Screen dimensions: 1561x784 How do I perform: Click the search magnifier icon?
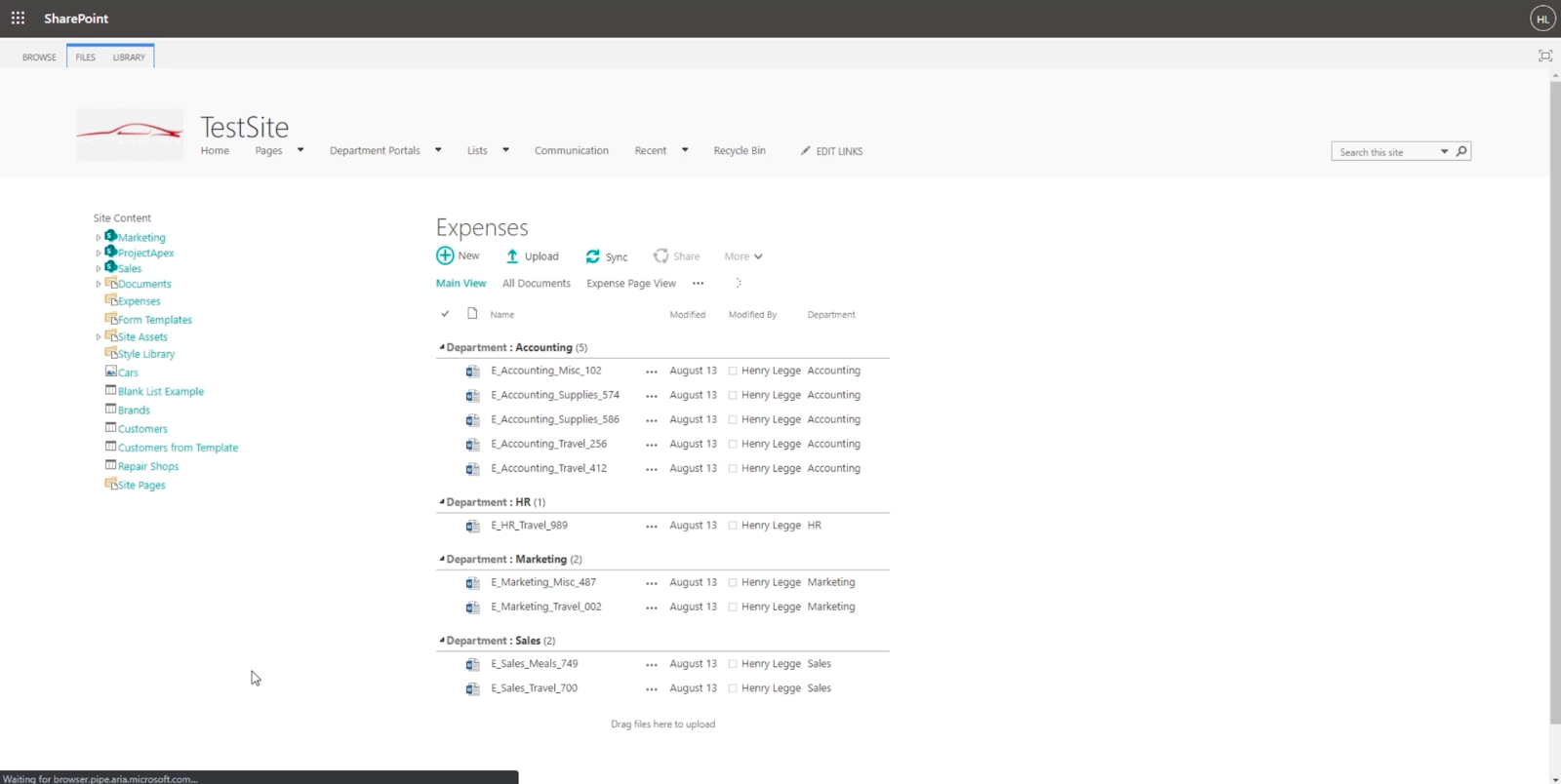[1461, 151]
